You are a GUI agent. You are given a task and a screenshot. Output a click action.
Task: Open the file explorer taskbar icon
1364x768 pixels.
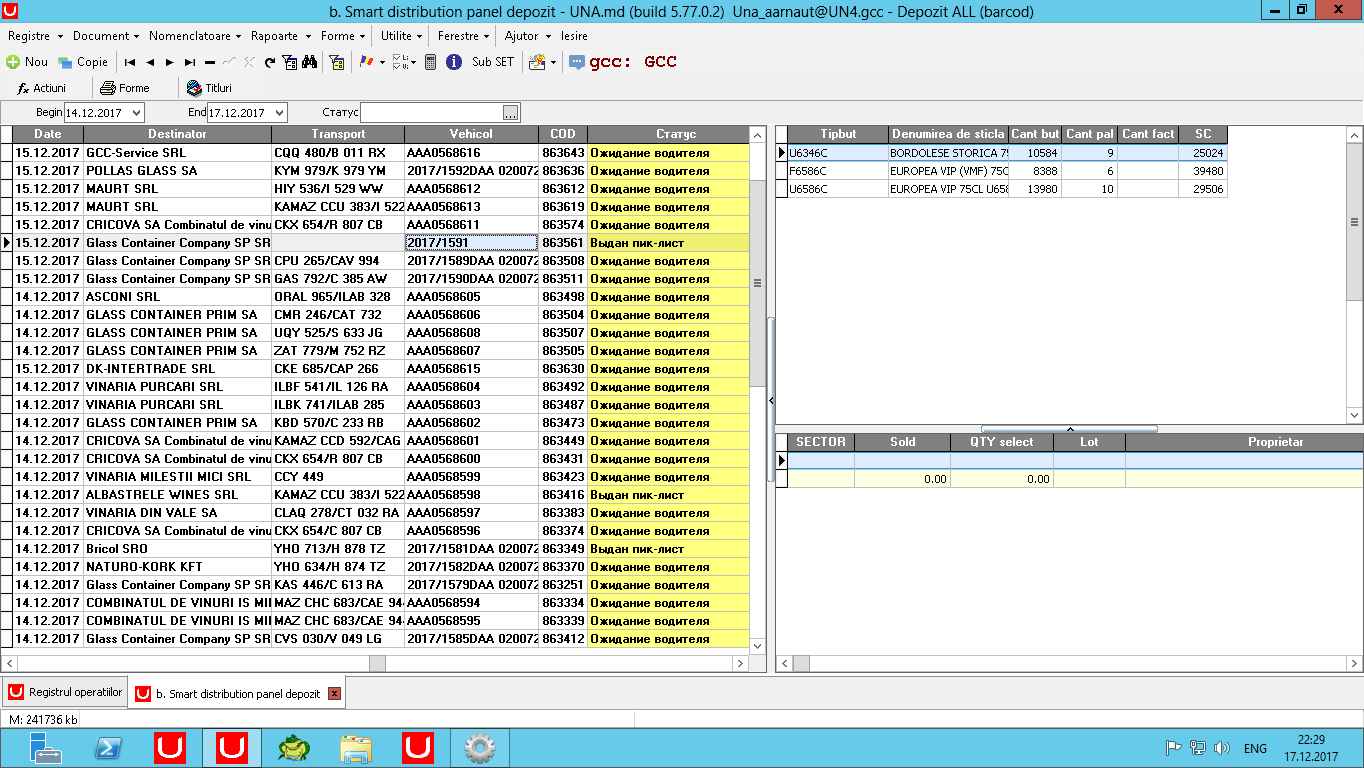point(356,748)
